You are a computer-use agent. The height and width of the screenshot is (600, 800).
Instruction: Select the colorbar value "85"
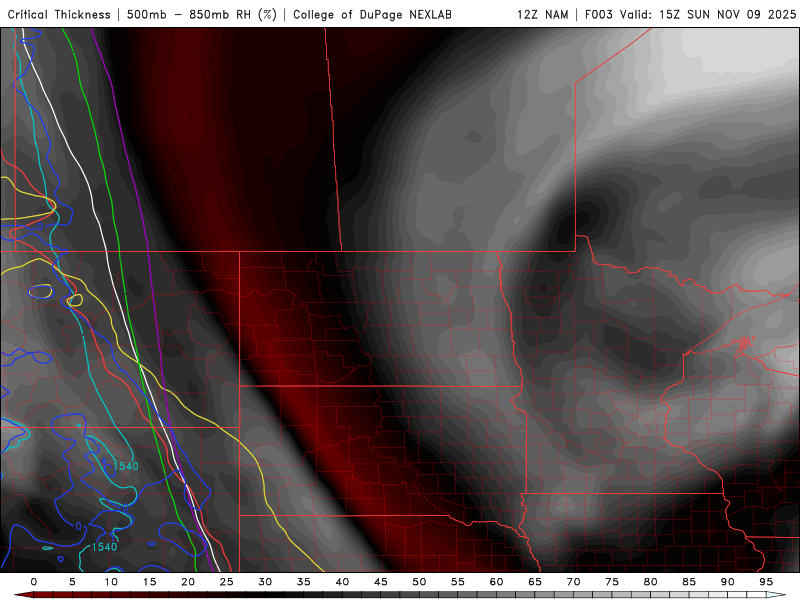(689, 582)
